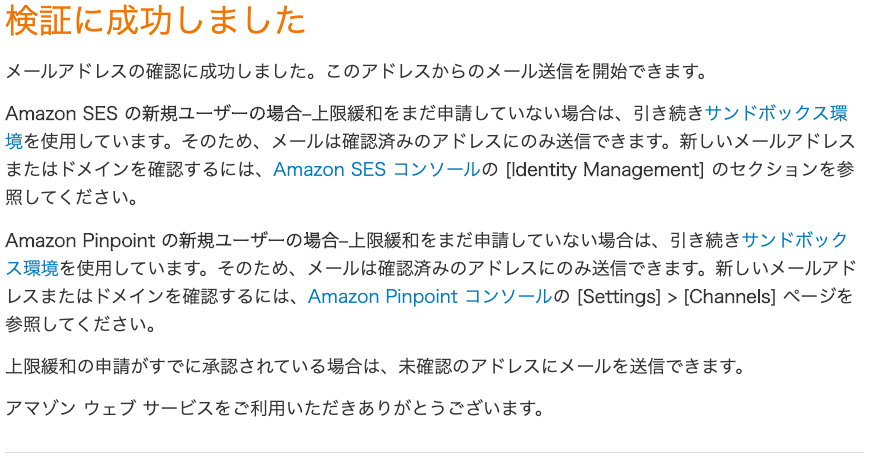Open the Amazon Pinpoint コンソール link
Image resolution: width=869 pixels, height=460 pixels.
click(x=430, y=296)
